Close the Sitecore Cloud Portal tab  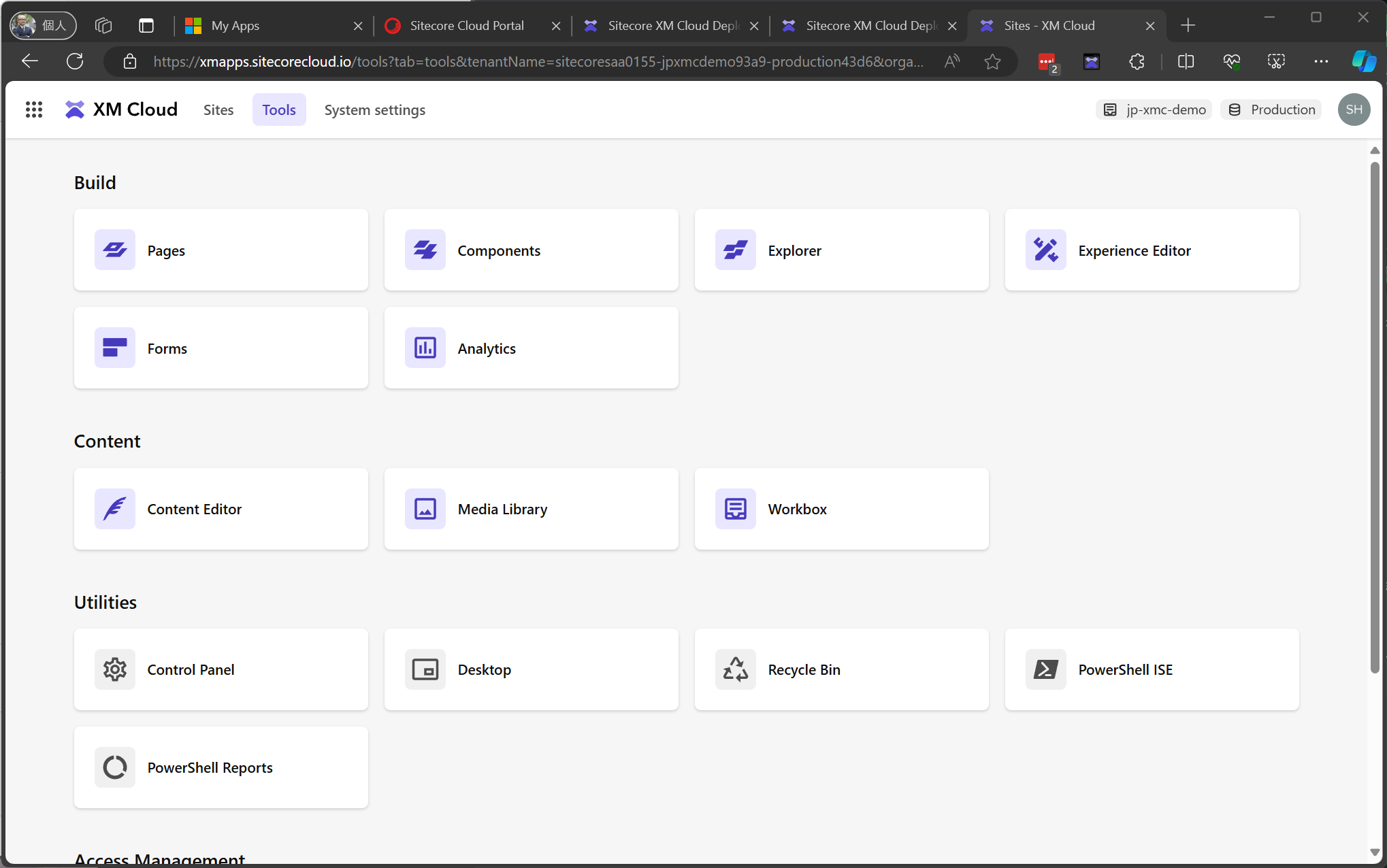(x=556, y=26)
